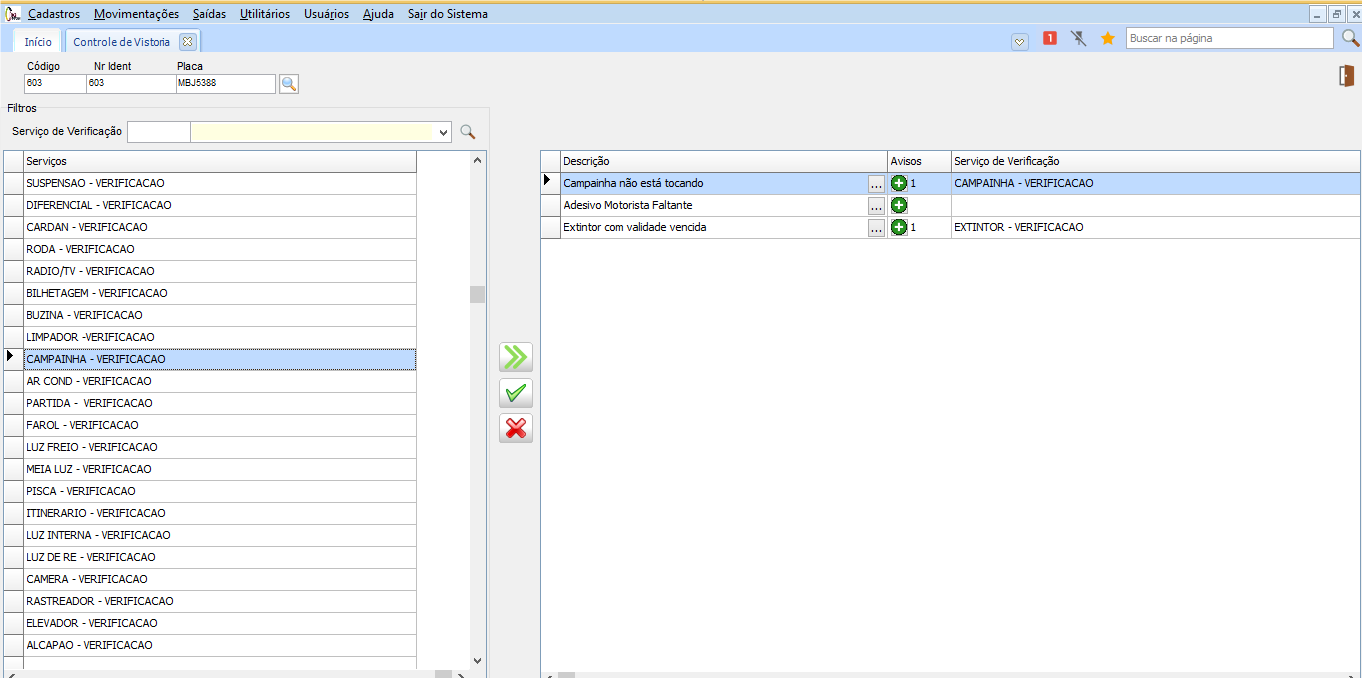Add aviso for Adesivo Motorista Faltante
The image size is (1362, 678).
pos(899,205)
